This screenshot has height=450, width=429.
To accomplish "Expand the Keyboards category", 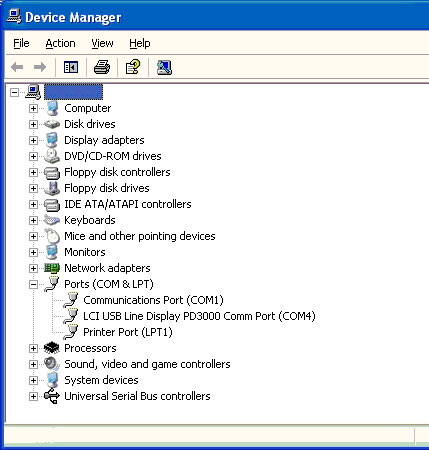I will click(33, 220).
